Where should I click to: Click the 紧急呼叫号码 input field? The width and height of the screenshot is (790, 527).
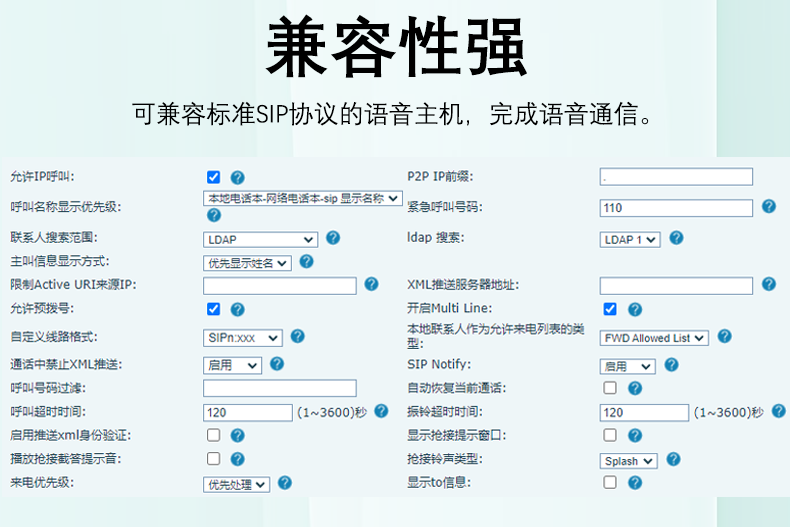tap(676, 207)
